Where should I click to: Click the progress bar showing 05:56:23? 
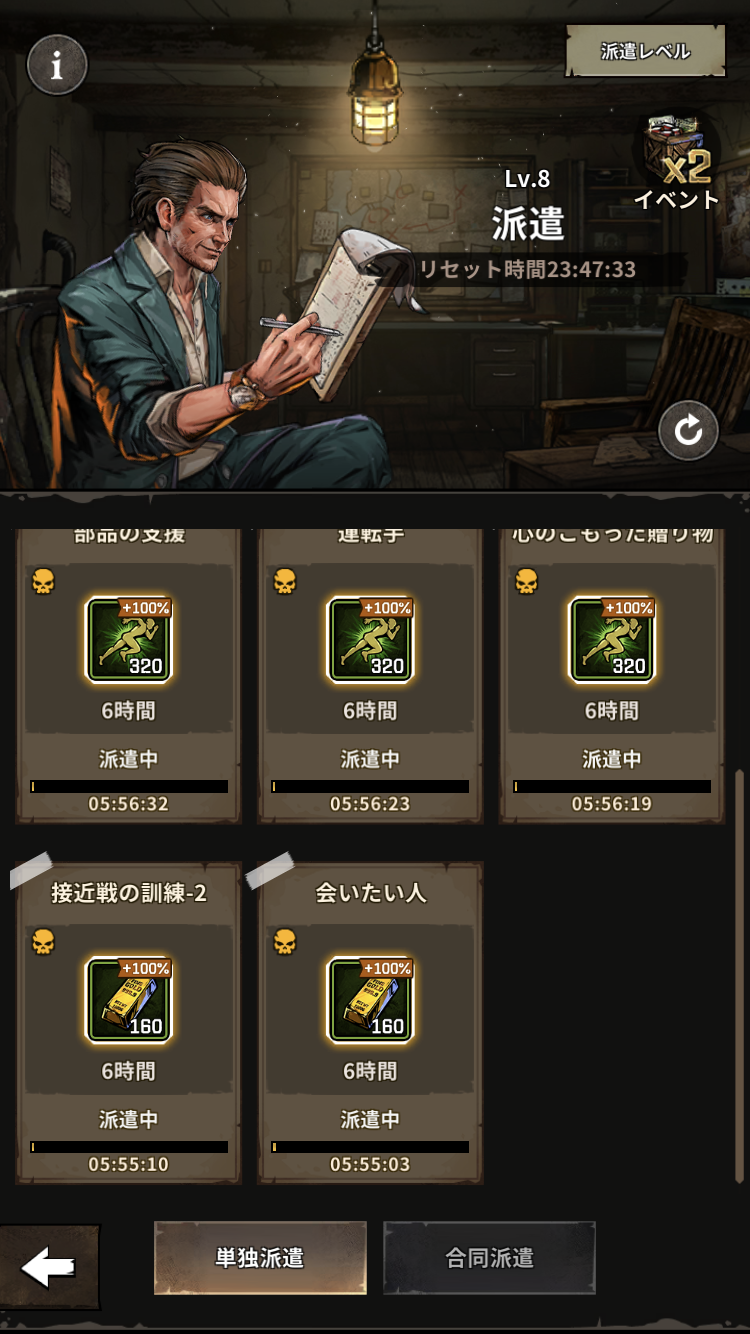[x=370, y=787]
